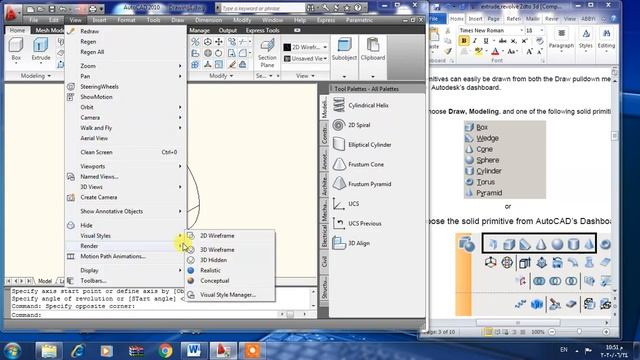640x360 pixels.
Task: Expand Camera submenu in View menu
Action: tap(126, 118)
